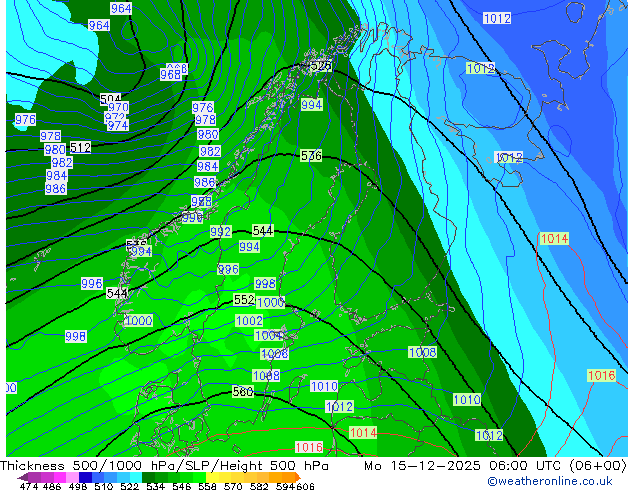This screenshot has width=634, height=490.
Task: Click the '1004' isobar label
Action: (268, 335)
